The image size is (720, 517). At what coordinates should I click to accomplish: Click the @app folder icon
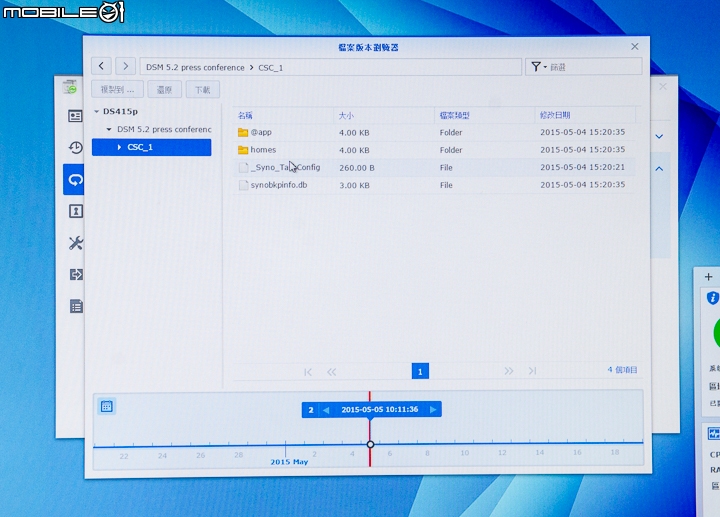[243, 133]
